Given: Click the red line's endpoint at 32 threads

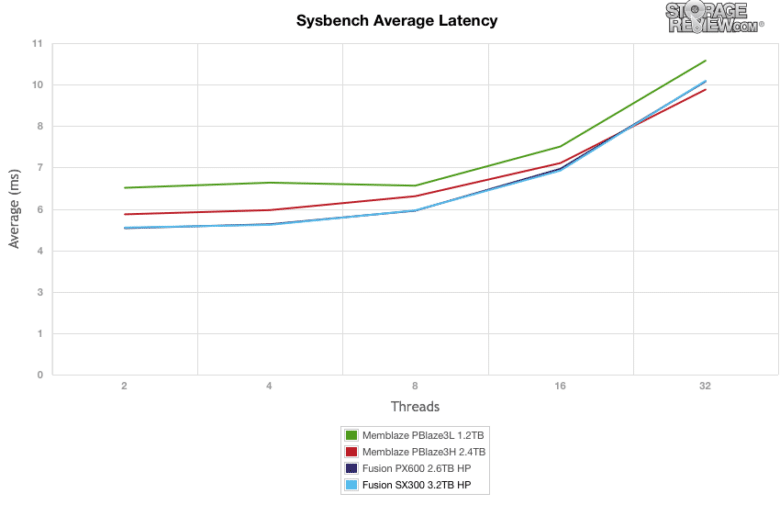Looking at the screenshot, I should [705, 90].
